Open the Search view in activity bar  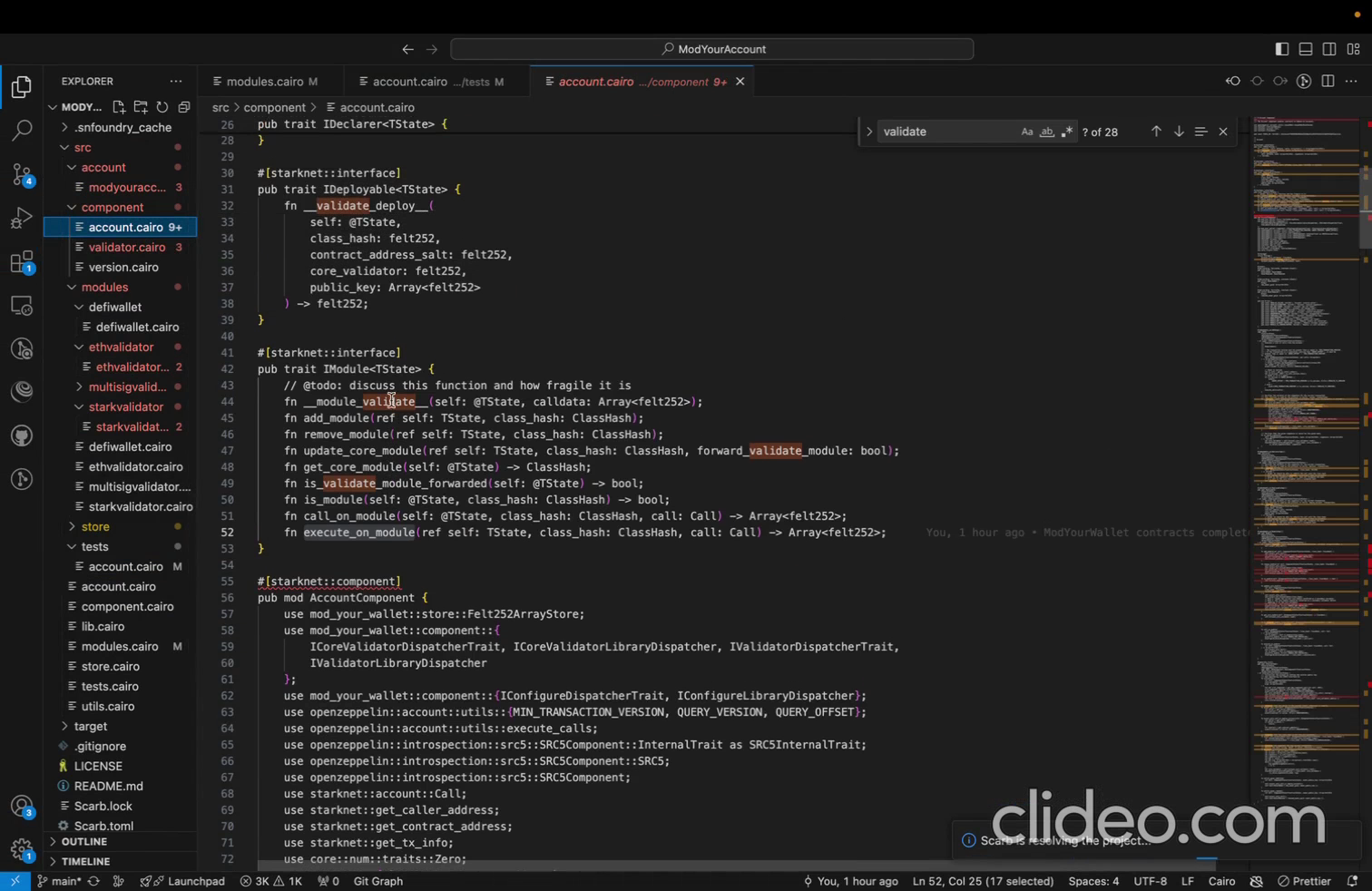point(22,131)
